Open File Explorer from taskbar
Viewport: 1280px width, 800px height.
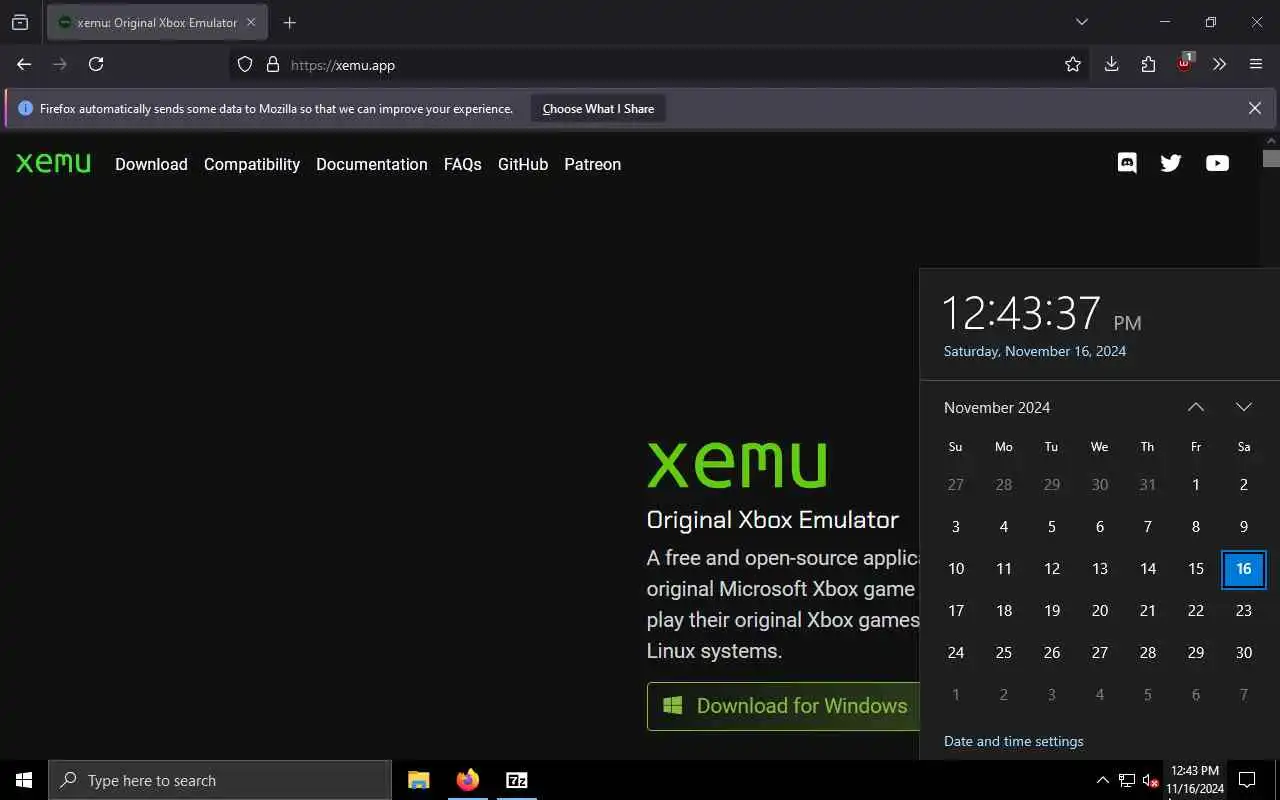(419, 780)
